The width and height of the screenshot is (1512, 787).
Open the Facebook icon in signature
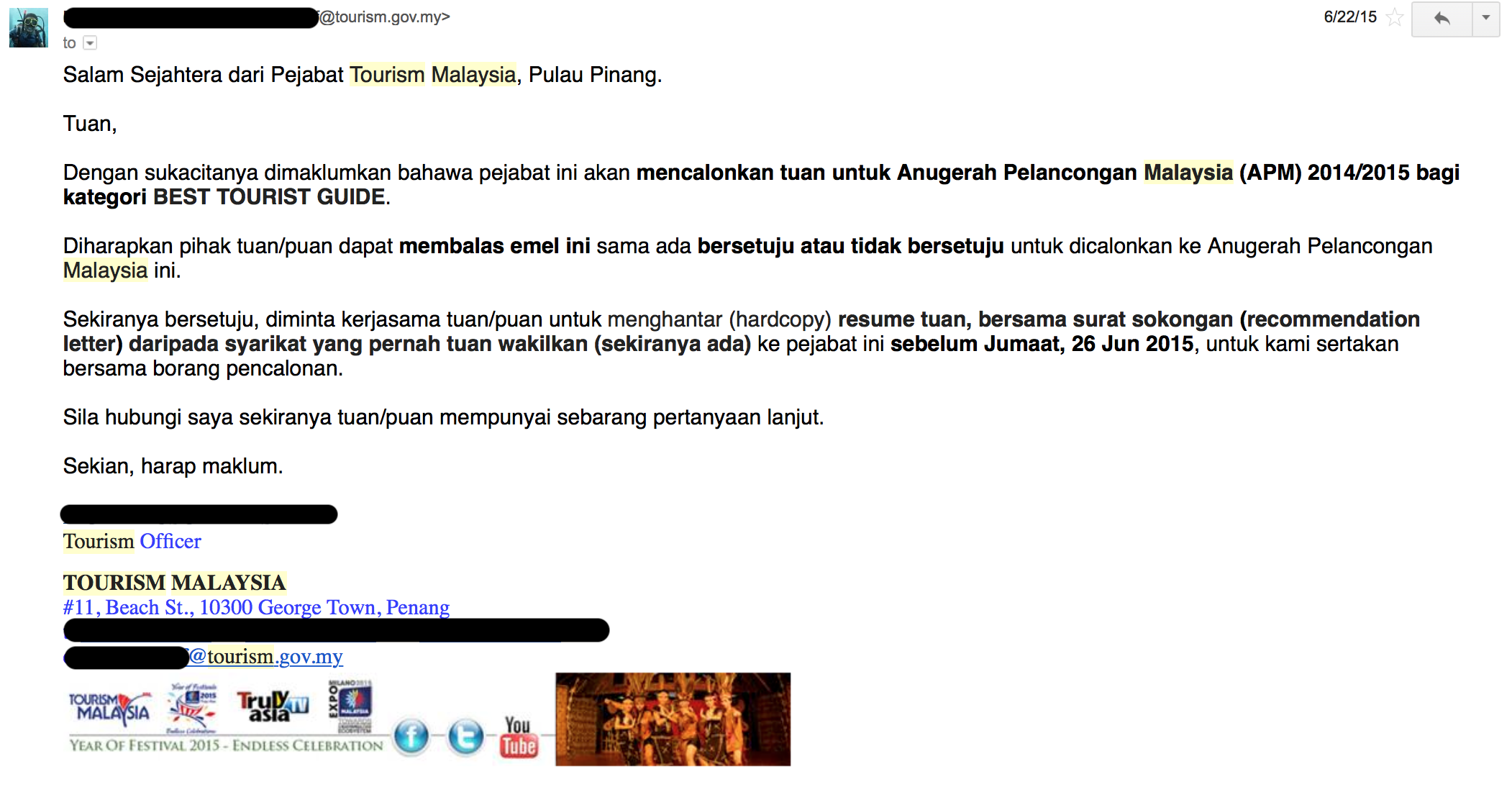[411, 737]
